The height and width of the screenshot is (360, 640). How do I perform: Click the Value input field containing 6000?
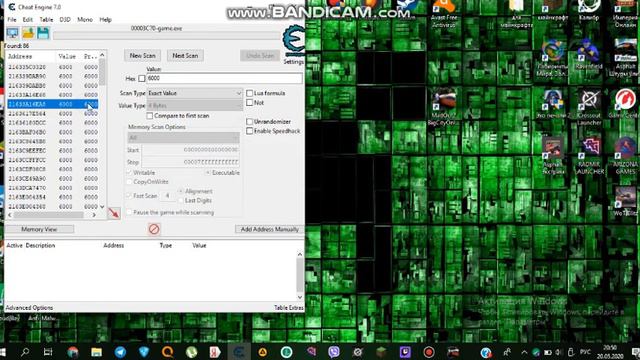pos(224,78)
